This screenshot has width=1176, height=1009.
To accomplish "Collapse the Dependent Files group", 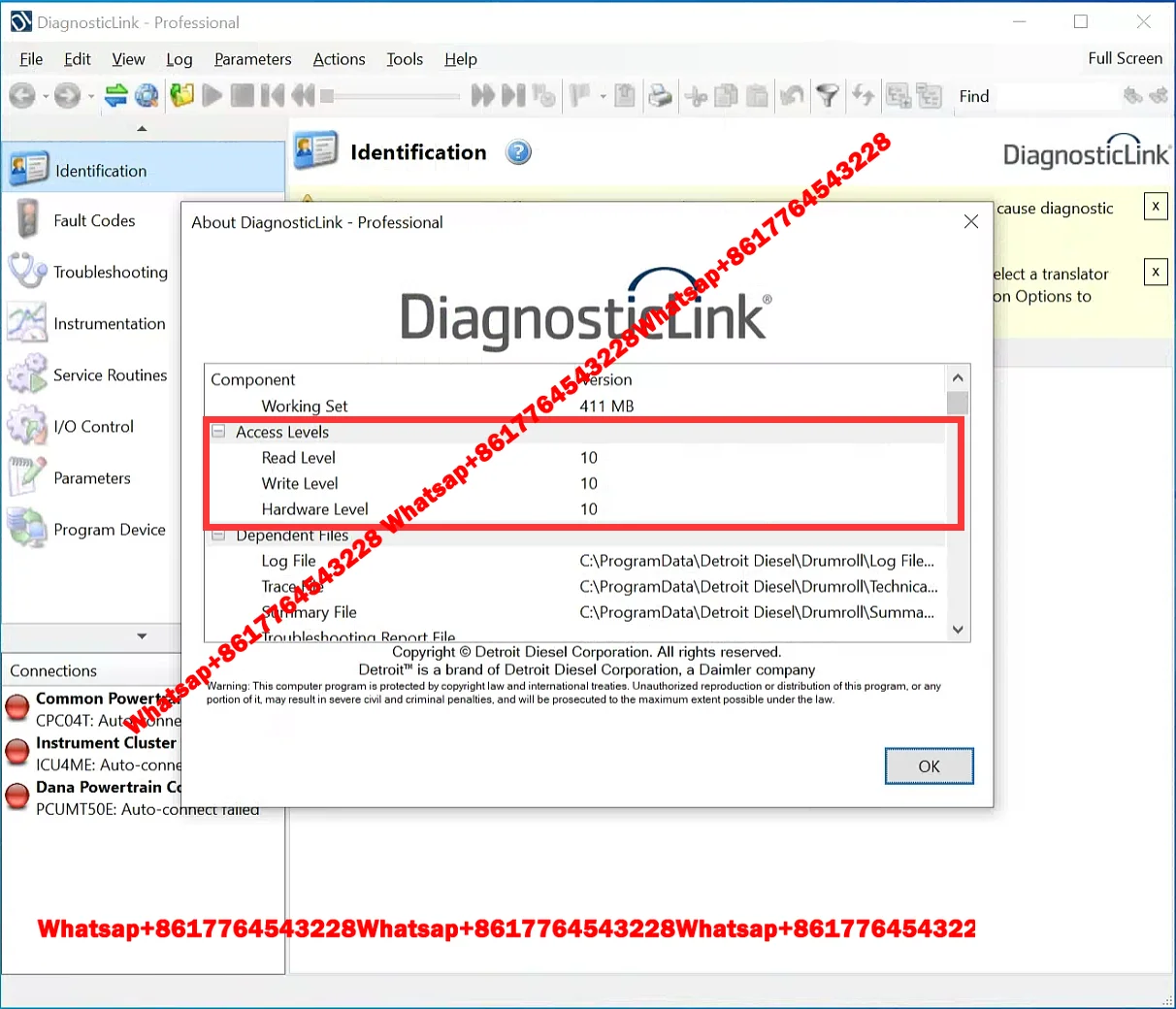I will [218, 535].
